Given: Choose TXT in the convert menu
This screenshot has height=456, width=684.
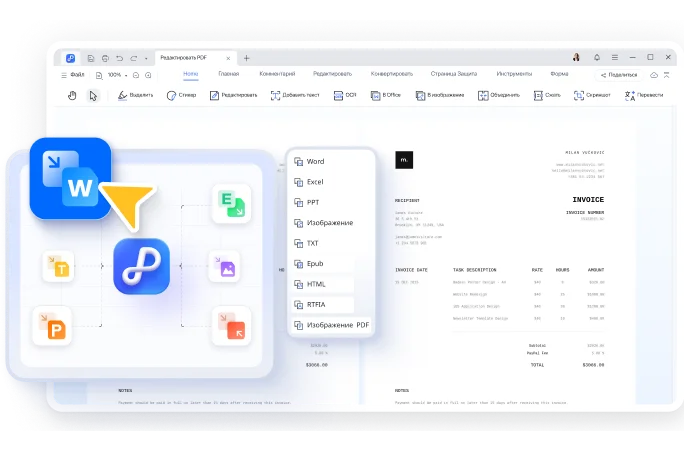Looking at the screenshot, I should (x=306, y=243).
